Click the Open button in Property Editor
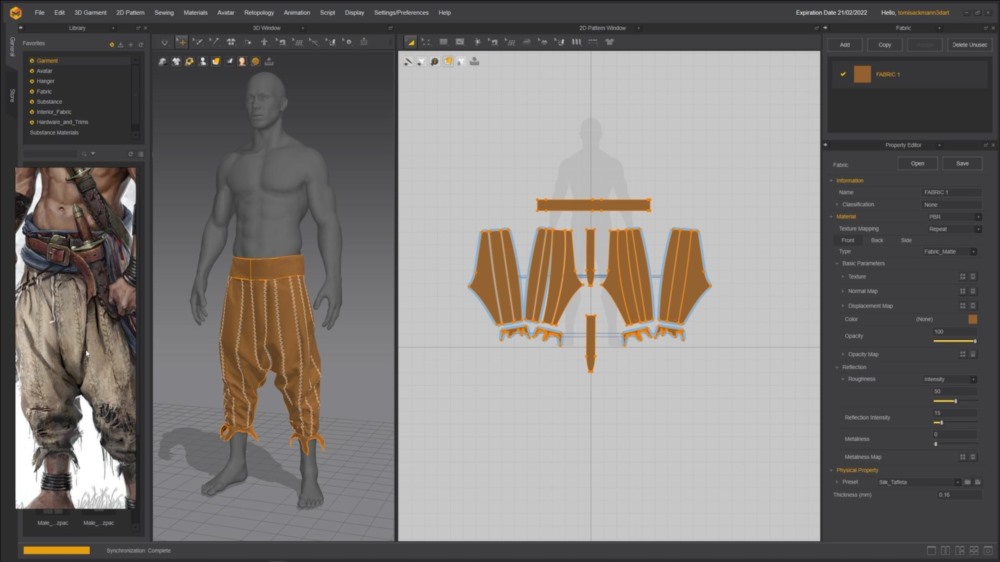The image size is (1000, 562). tap(917, 164)
